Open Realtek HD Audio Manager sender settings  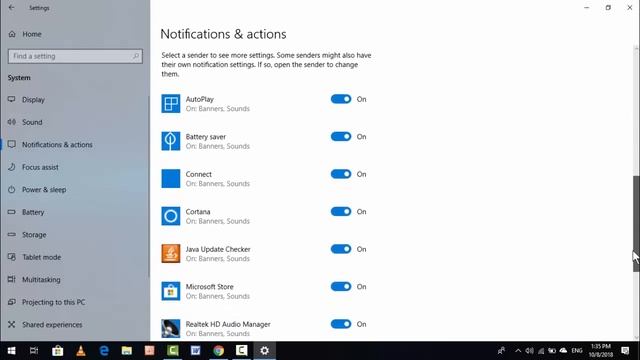click(x=228, y=324)
